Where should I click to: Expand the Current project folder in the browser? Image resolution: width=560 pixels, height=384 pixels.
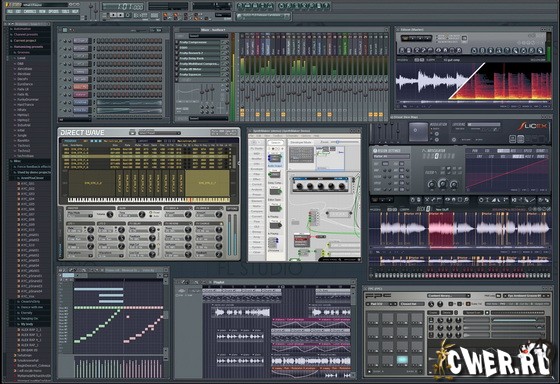click(25, 40)
